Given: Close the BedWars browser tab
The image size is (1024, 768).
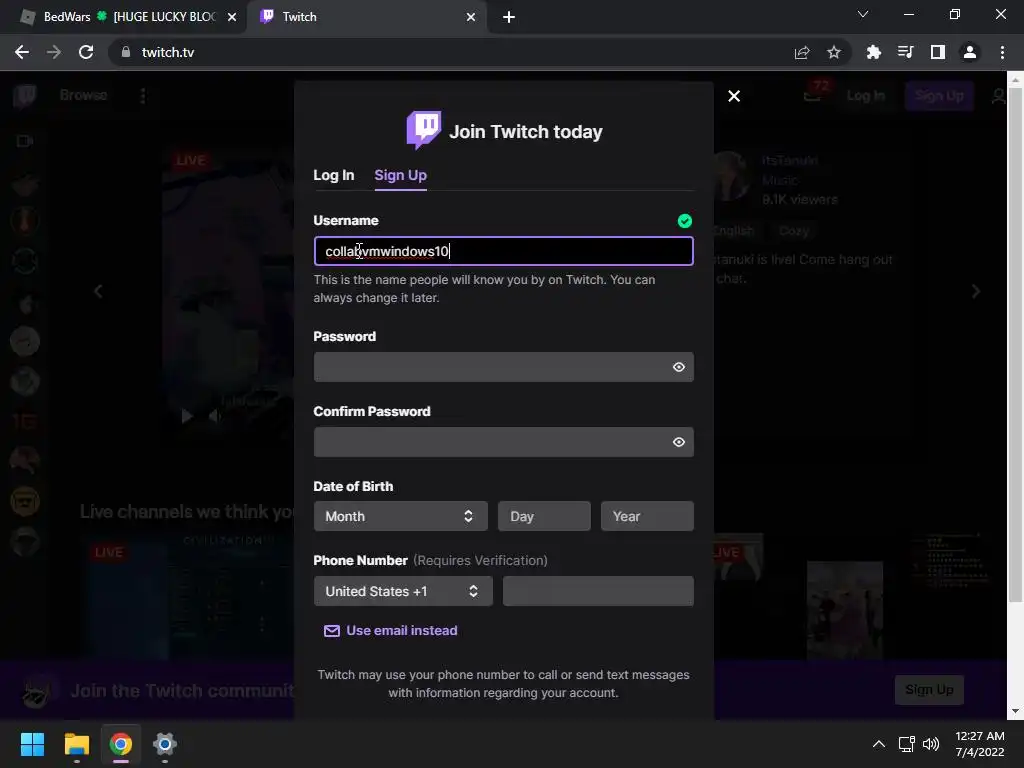Looking at the screenshot, I should [x=232, y=17].
